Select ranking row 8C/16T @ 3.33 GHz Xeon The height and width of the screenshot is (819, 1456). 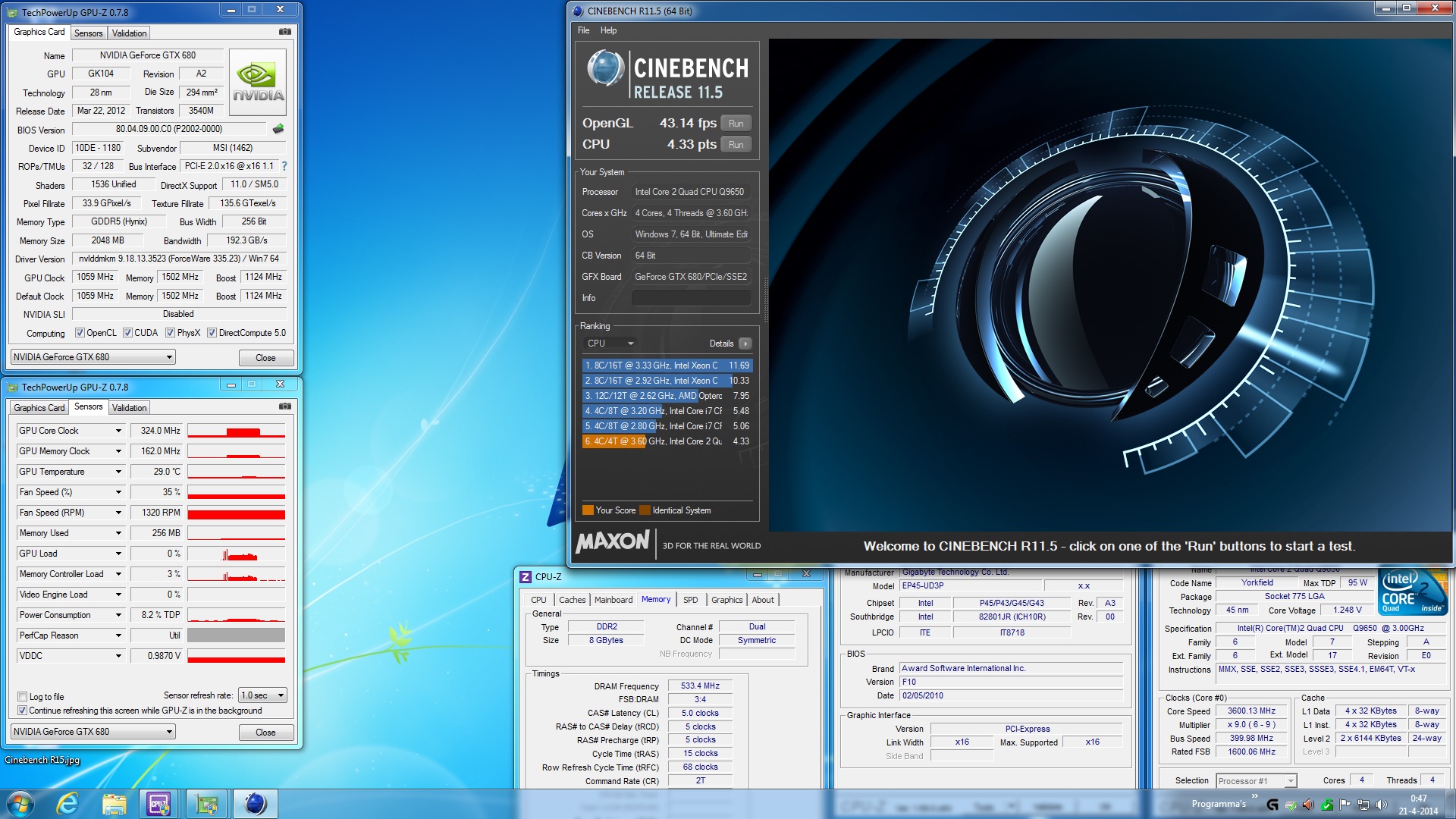pos(667,366)
